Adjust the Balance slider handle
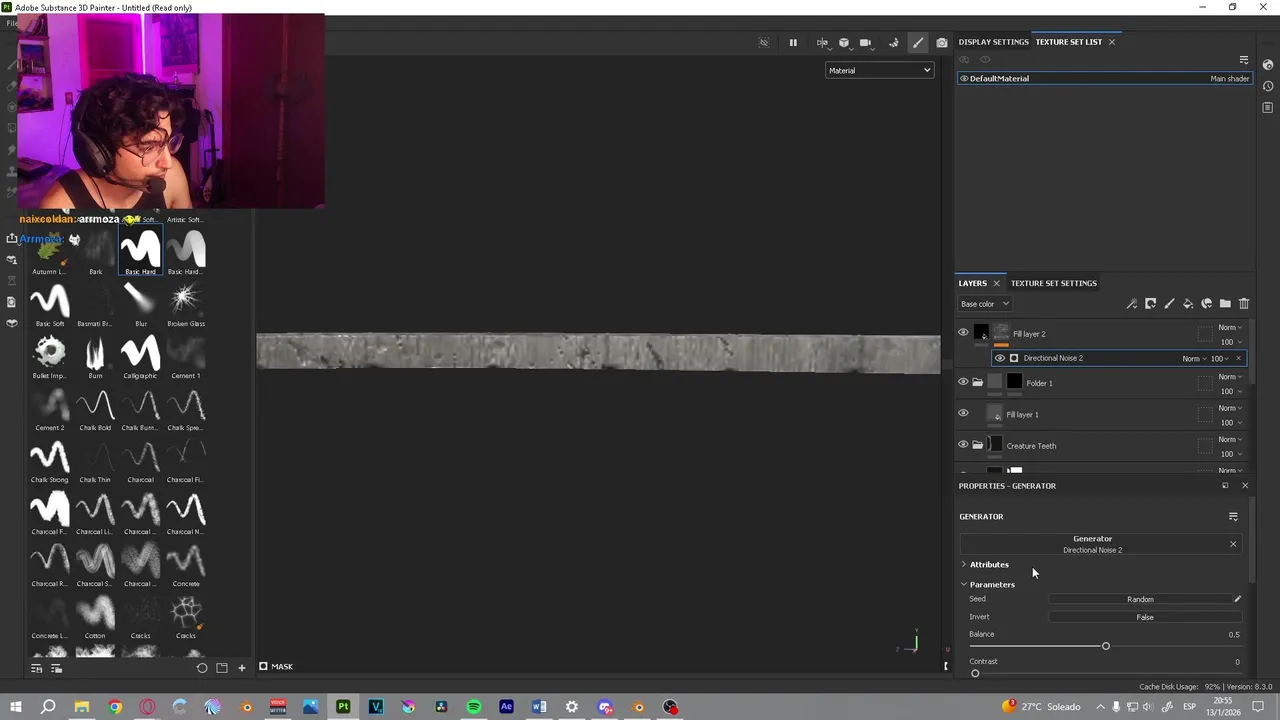This screenshot has height=720, width=1280. pos(1105,646)
